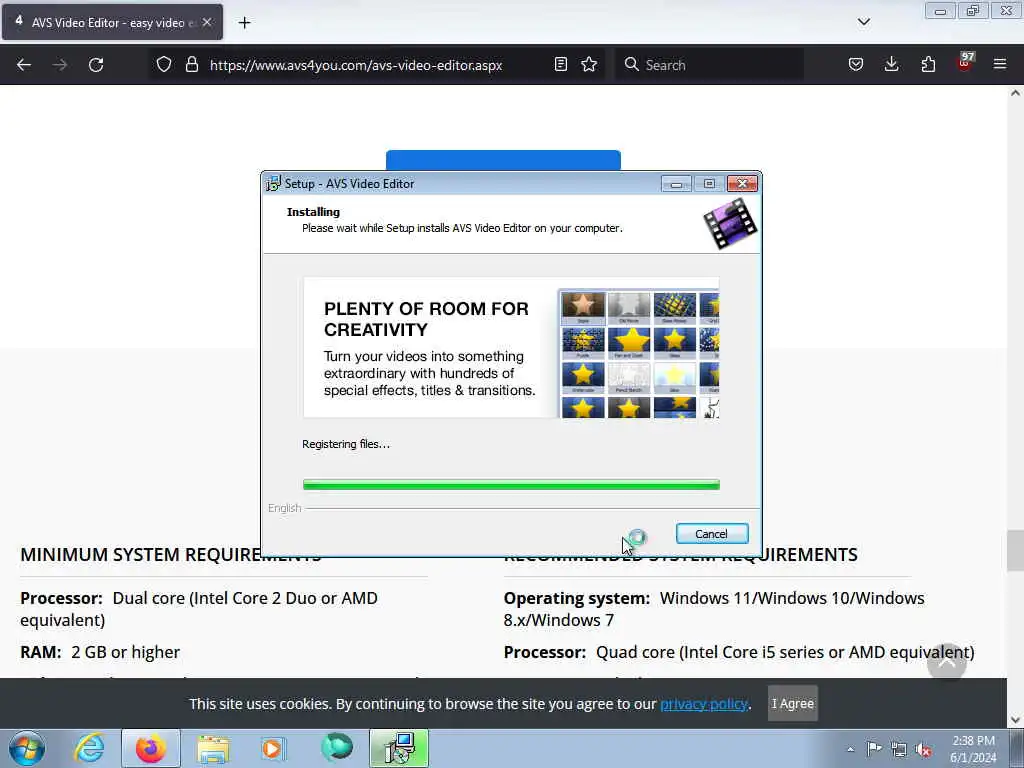The width and height of the screenshot is (1024, 768).
Task: Open the Firefox hamburger menu
Action: pyautogui.click(x=1000, y=65)
